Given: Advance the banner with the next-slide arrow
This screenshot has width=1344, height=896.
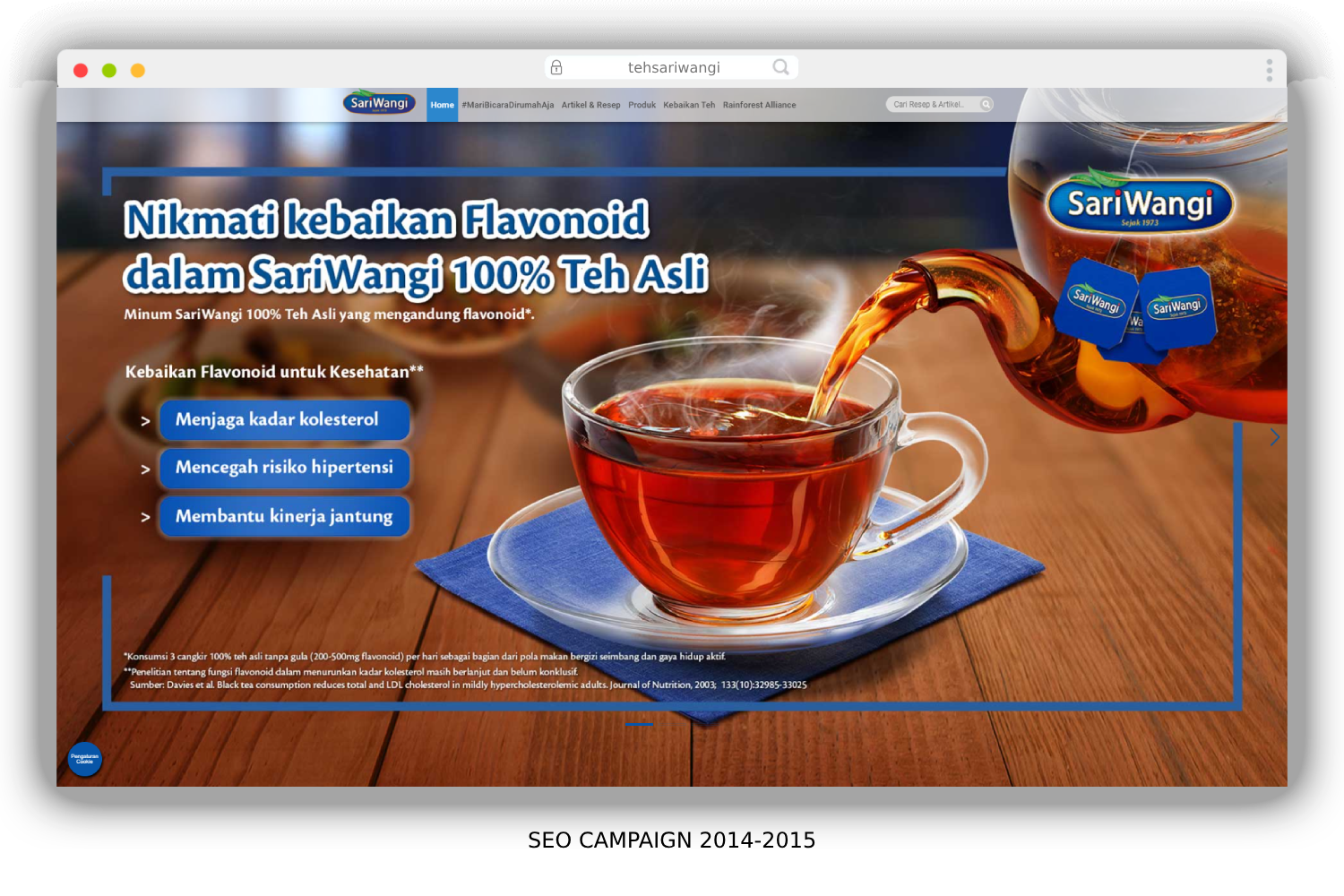Looking at the screenshot, I should [1274, 437].
